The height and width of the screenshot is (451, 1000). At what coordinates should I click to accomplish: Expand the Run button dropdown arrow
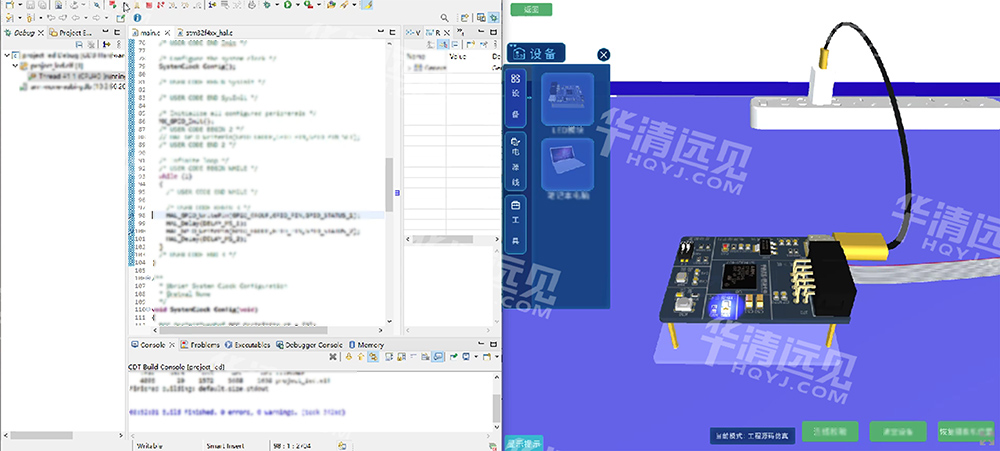(297, 5)
